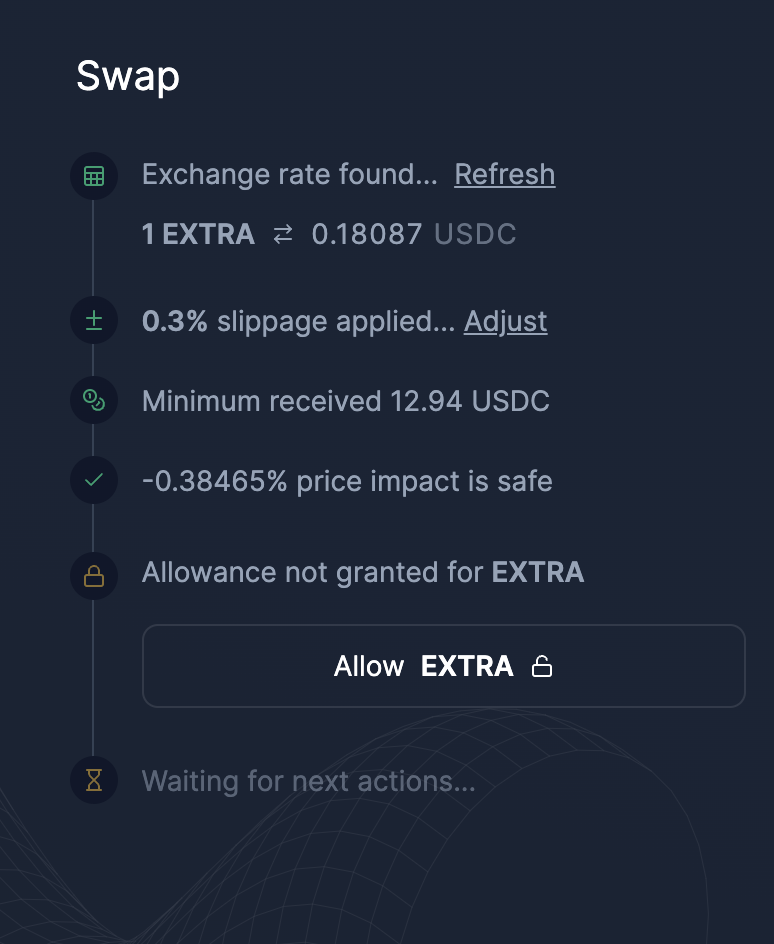The width and height of the screenshot is (774, 944).
Task: Click the hourglass waiting icon
Action: click(94, 780)
